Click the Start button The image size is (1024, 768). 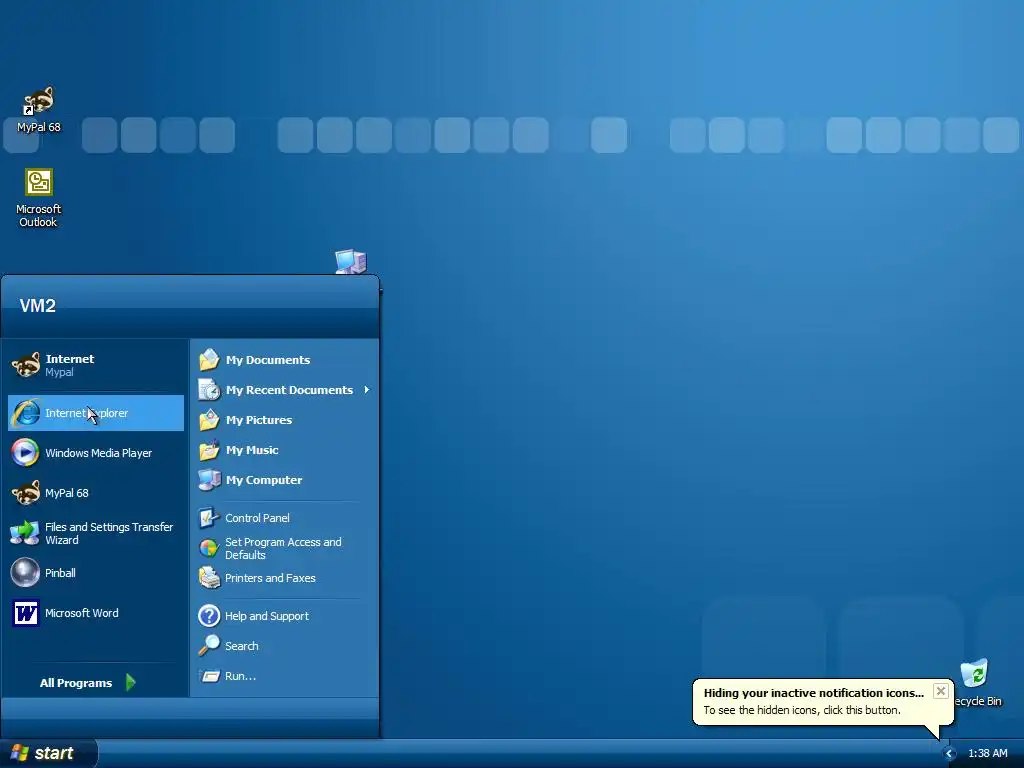point(48,753)
